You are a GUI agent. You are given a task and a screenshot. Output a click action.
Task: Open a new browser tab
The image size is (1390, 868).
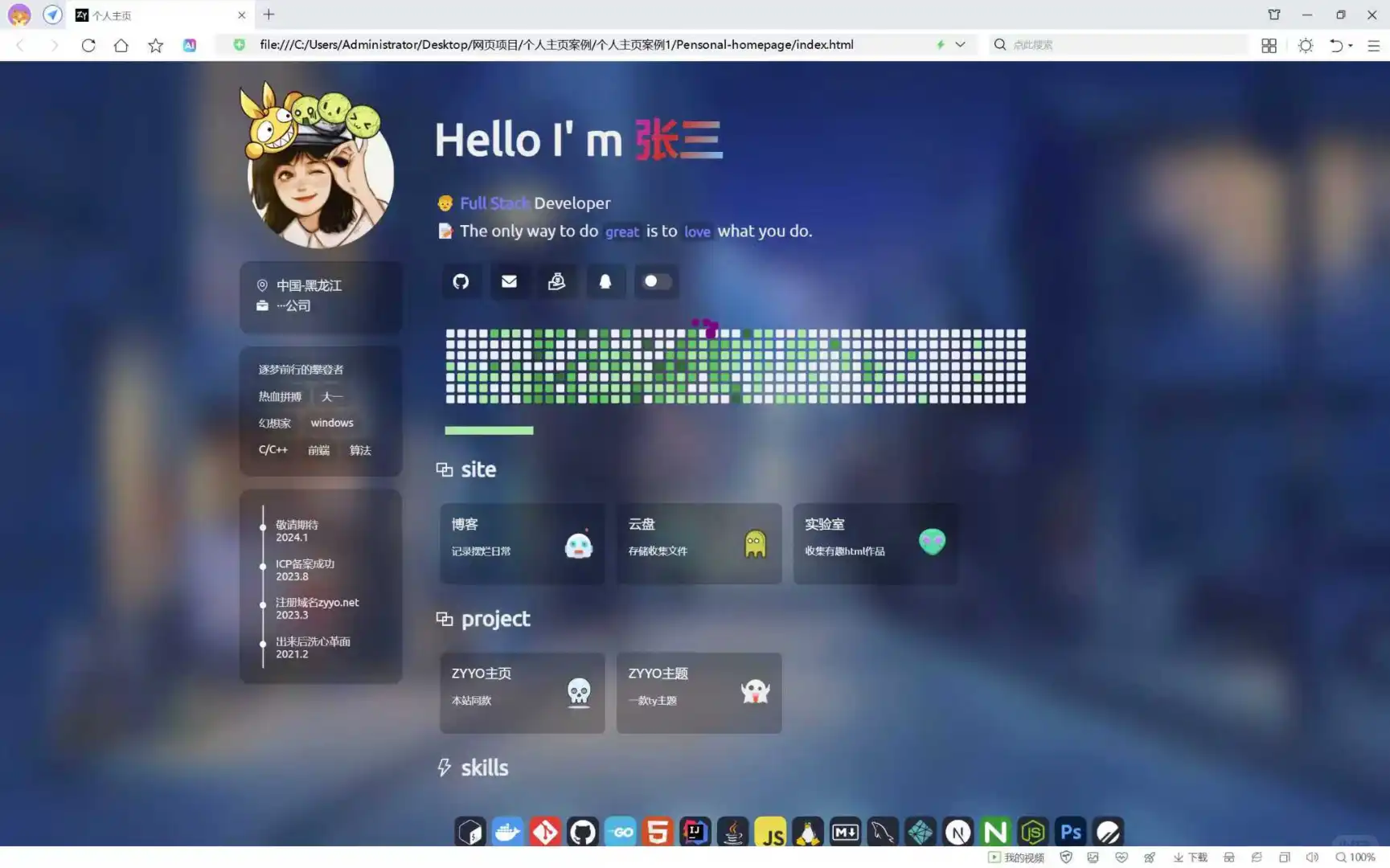pos(269,14)
